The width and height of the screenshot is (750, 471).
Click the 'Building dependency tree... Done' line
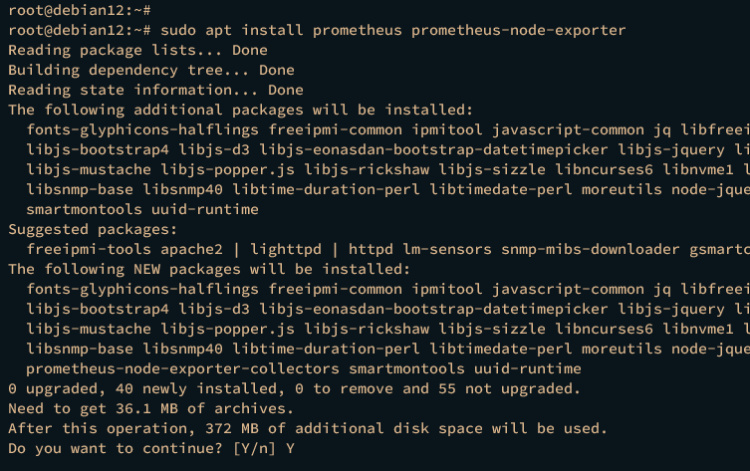[151, 70]
